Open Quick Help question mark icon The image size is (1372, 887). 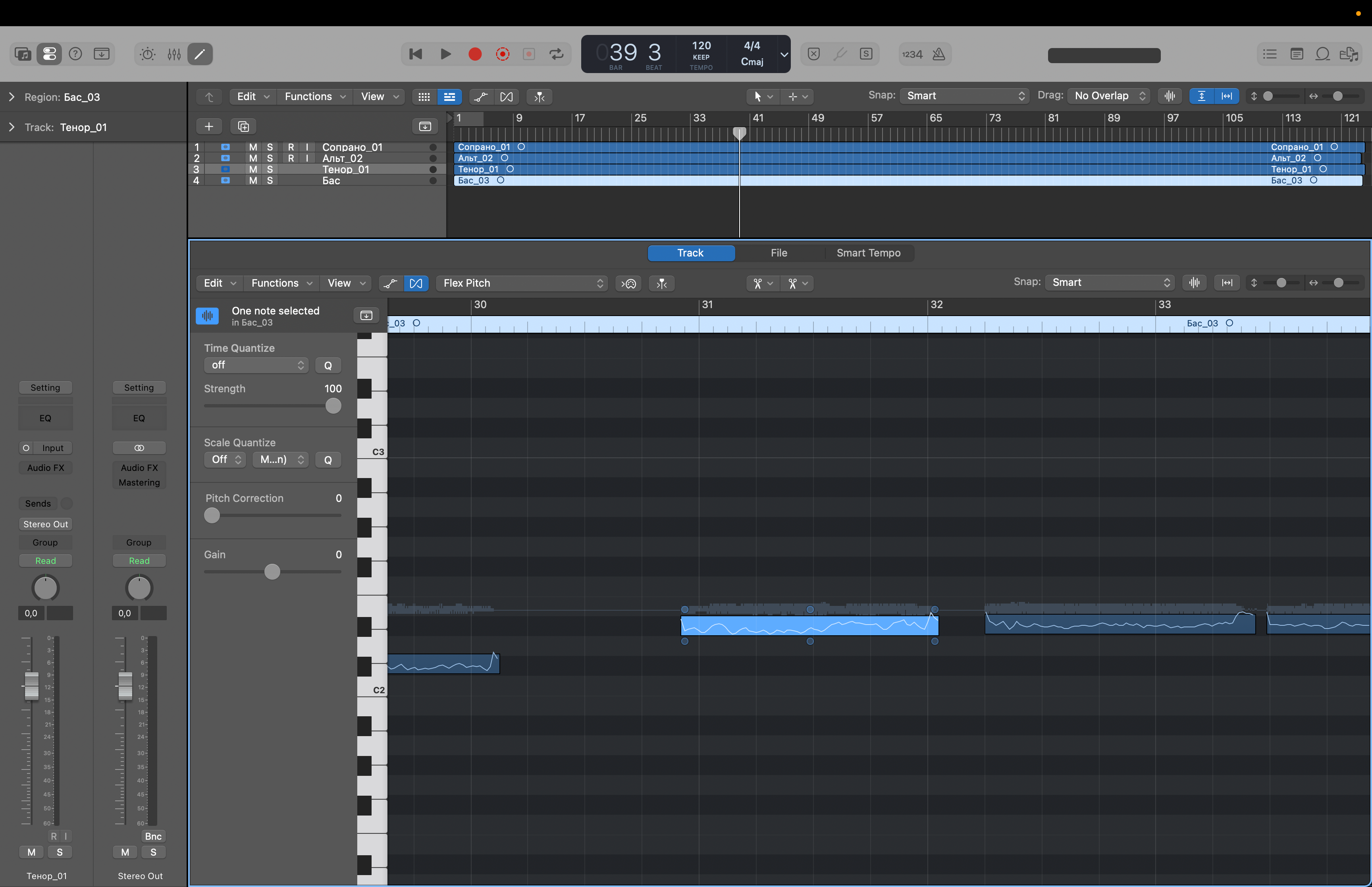75,54
